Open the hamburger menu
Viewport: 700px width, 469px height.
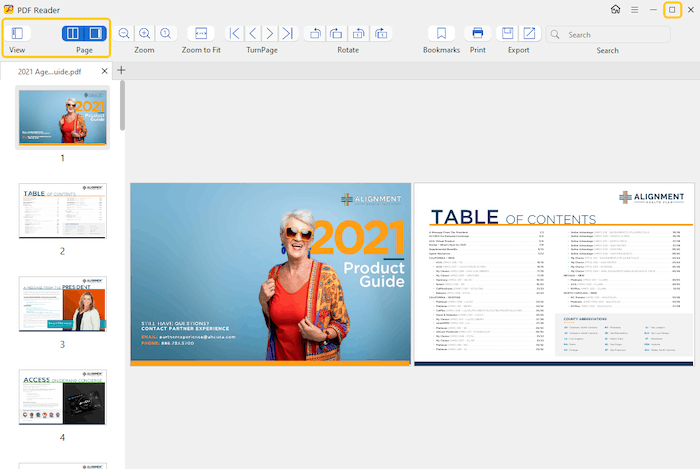pyautogui.click(x=634, y=9)
